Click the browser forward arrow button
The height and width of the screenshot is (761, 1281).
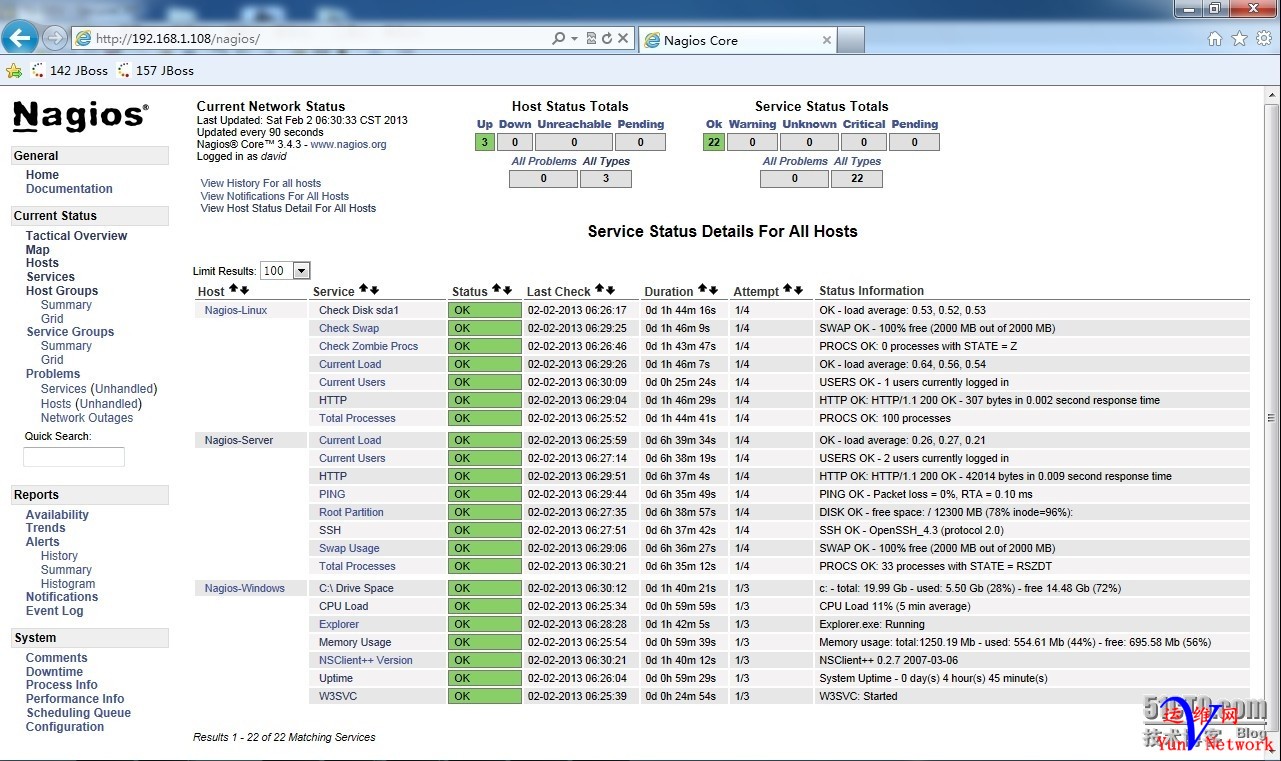pos(54,39)
